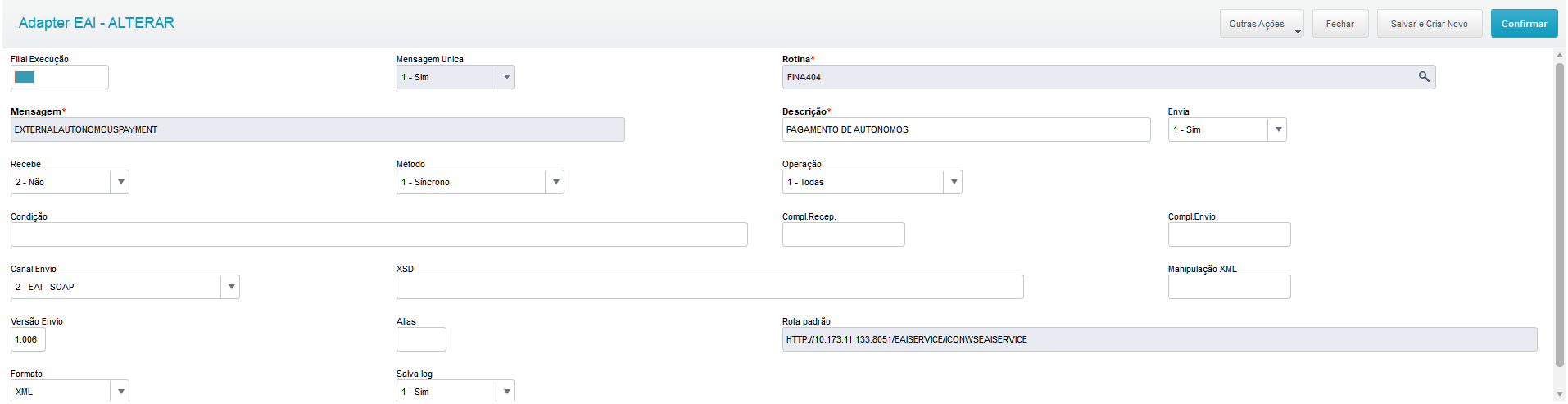
Task: Expand the Operação dropdown
Action: click(953, 182)
